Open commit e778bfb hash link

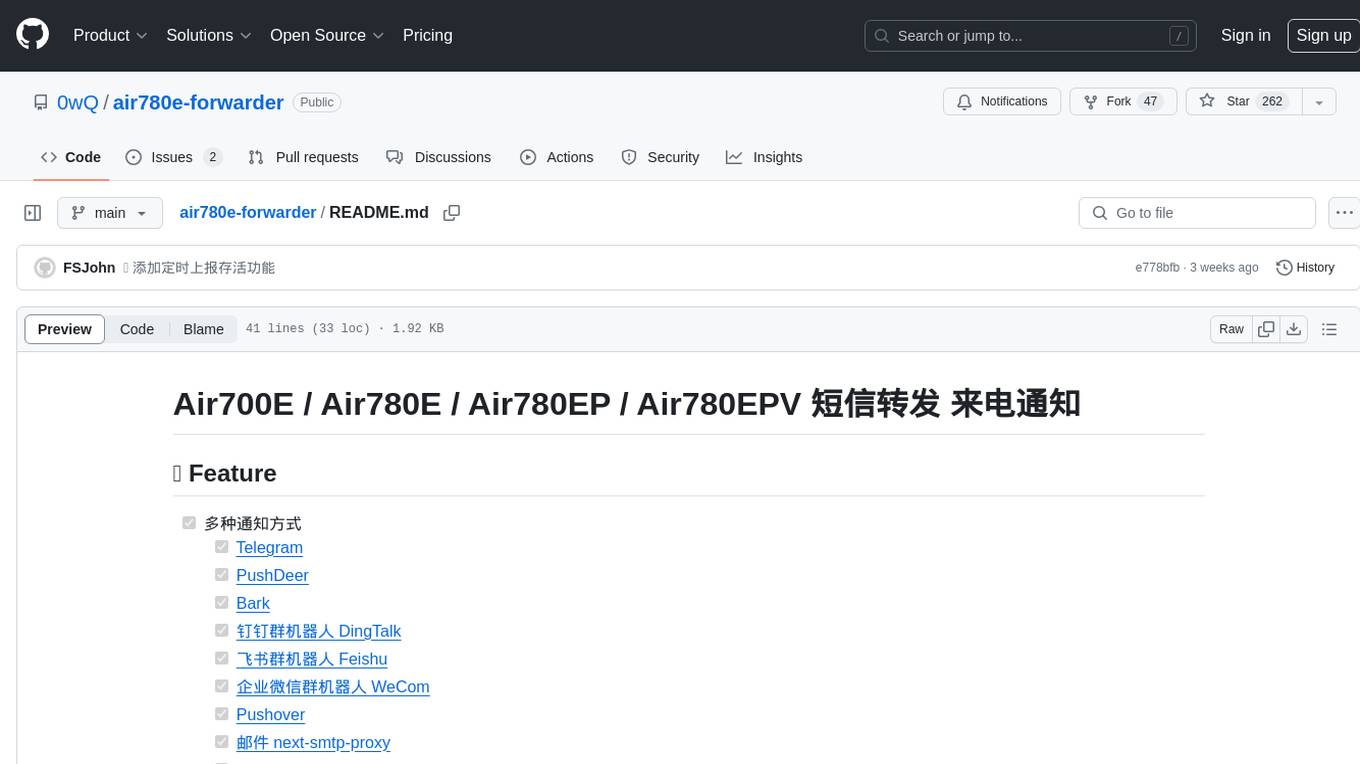(x=1157, y=268)
